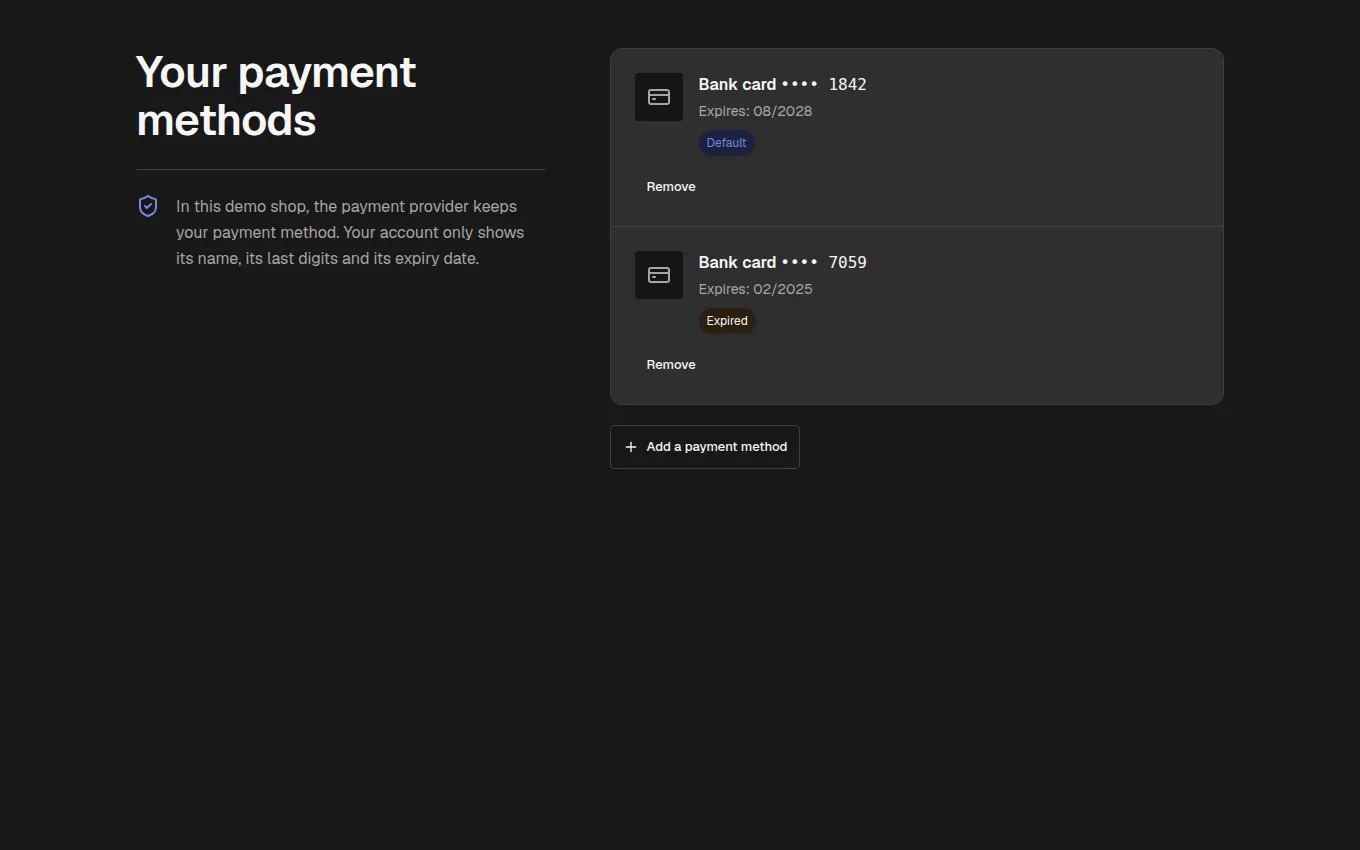Add a payment method
The width and height of the screenshot is (1360, 850).
tap(705, 447)
